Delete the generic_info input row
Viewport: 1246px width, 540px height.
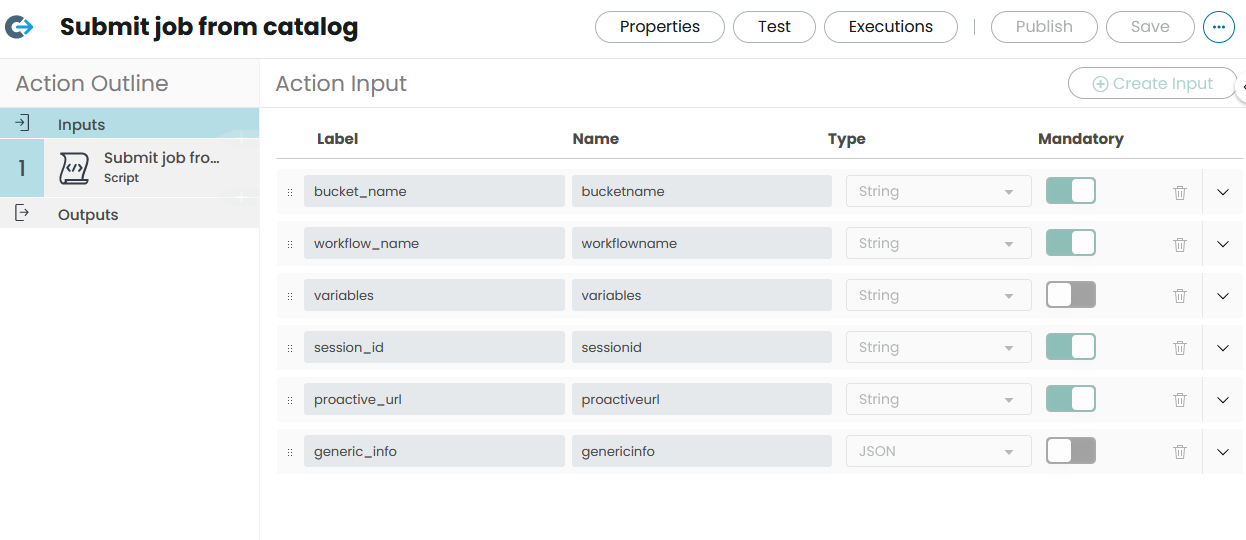(1180, 452)
